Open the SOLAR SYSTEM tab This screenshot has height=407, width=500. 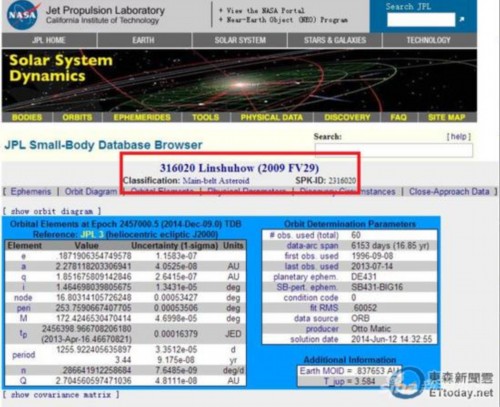click(x=240, y=40)
